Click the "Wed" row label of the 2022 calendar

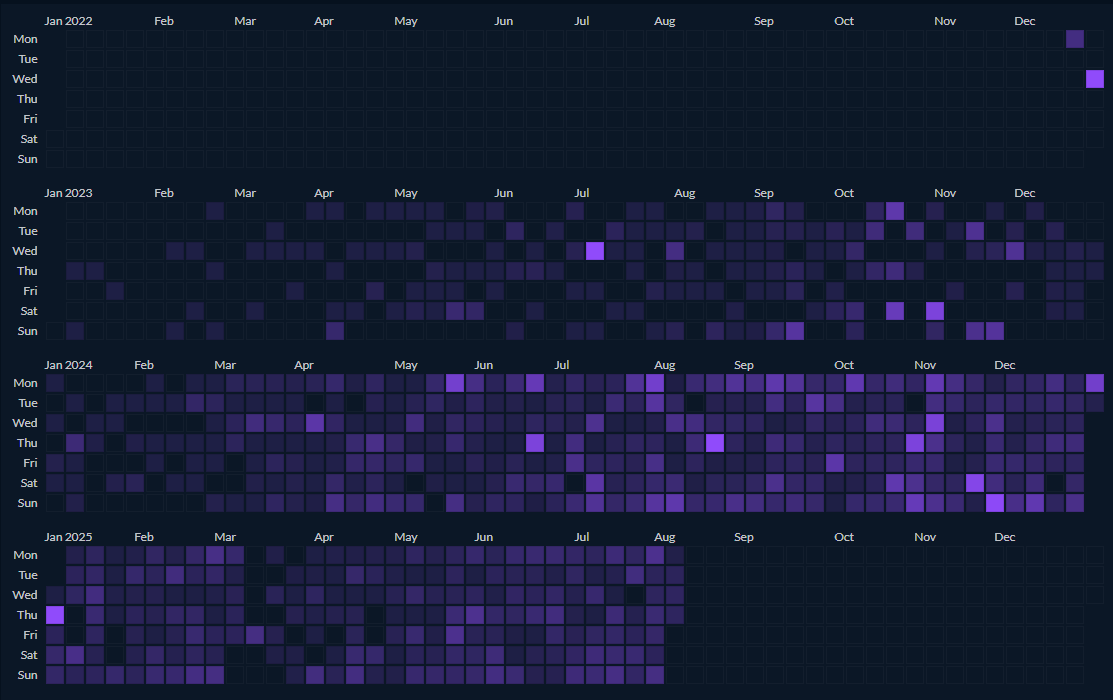point(25,79)
